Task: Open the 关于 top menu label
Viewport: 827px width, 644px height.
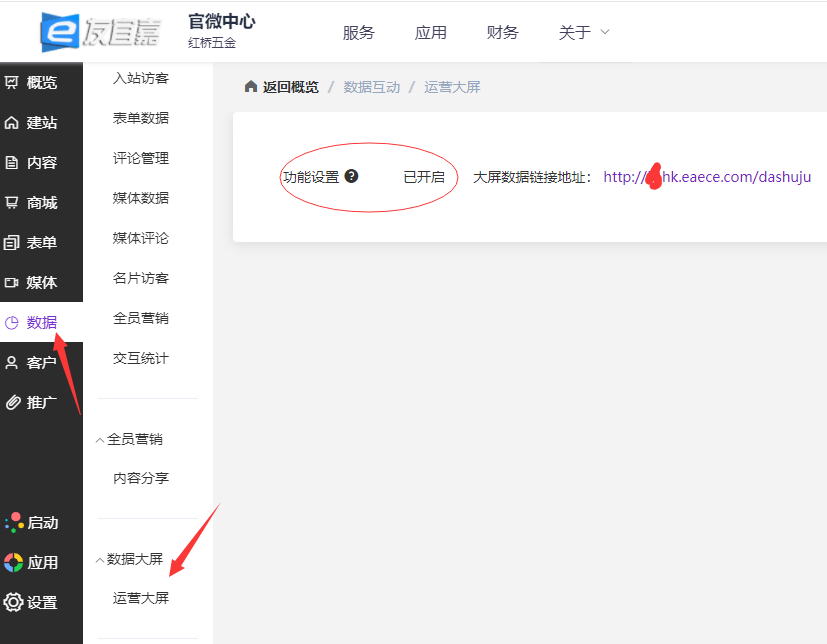Action: 574,33
